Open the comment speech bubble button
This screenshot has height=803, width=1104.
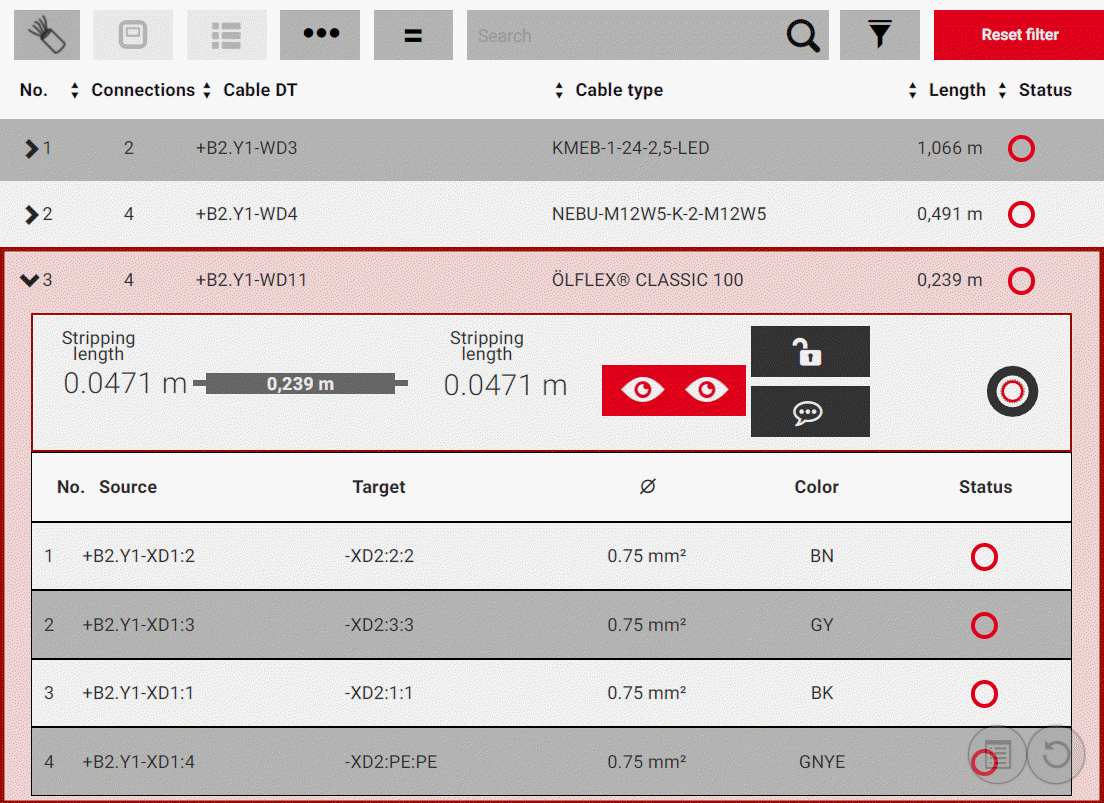coord(809,412)
